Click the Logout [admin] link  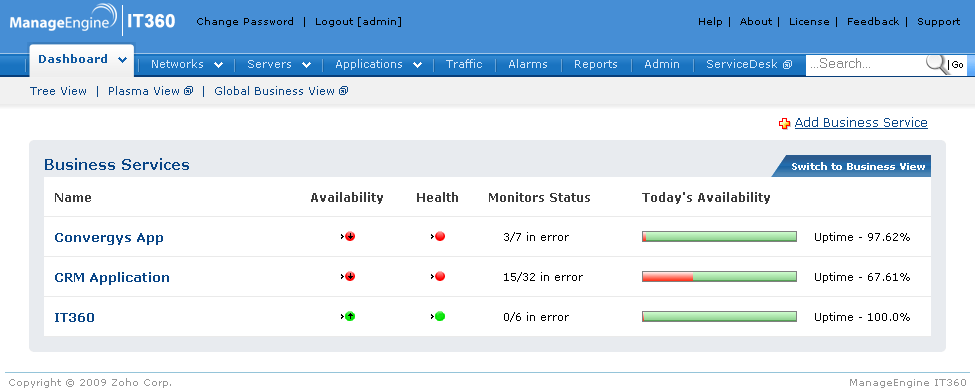point(358,22)
